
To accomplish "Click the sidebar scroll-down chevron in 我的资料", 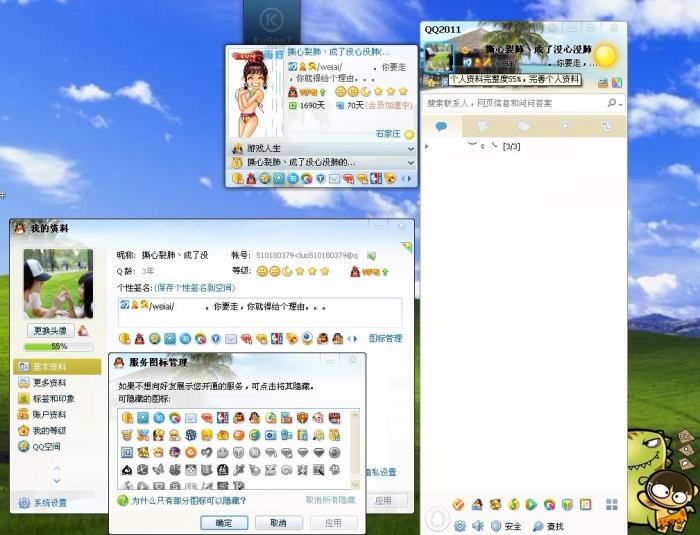I will coord(57,481).
